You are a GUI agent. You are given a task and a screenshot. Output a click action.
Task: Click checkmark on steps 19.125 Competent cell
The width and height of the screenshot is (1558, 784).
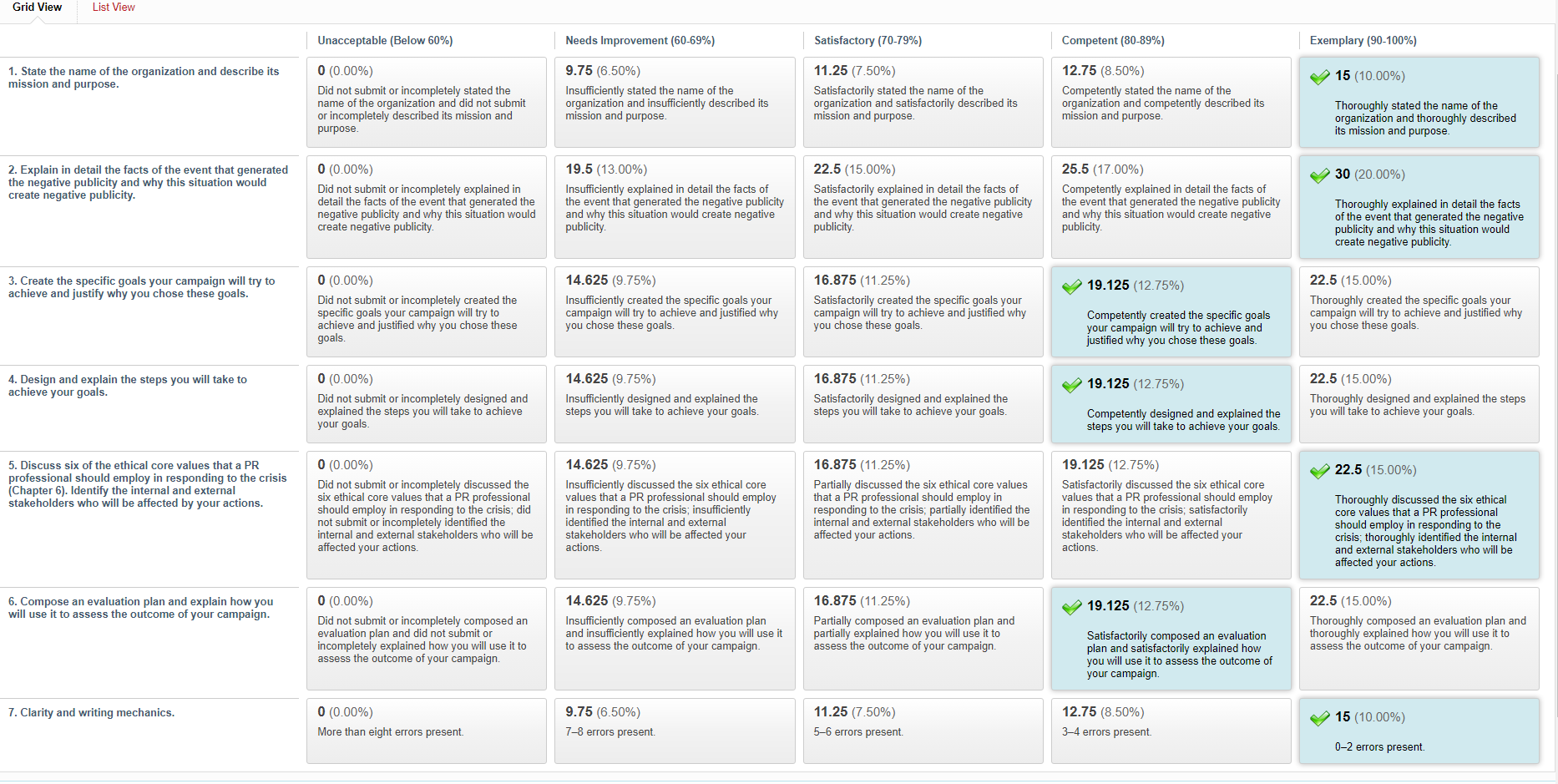(1071, 385)
